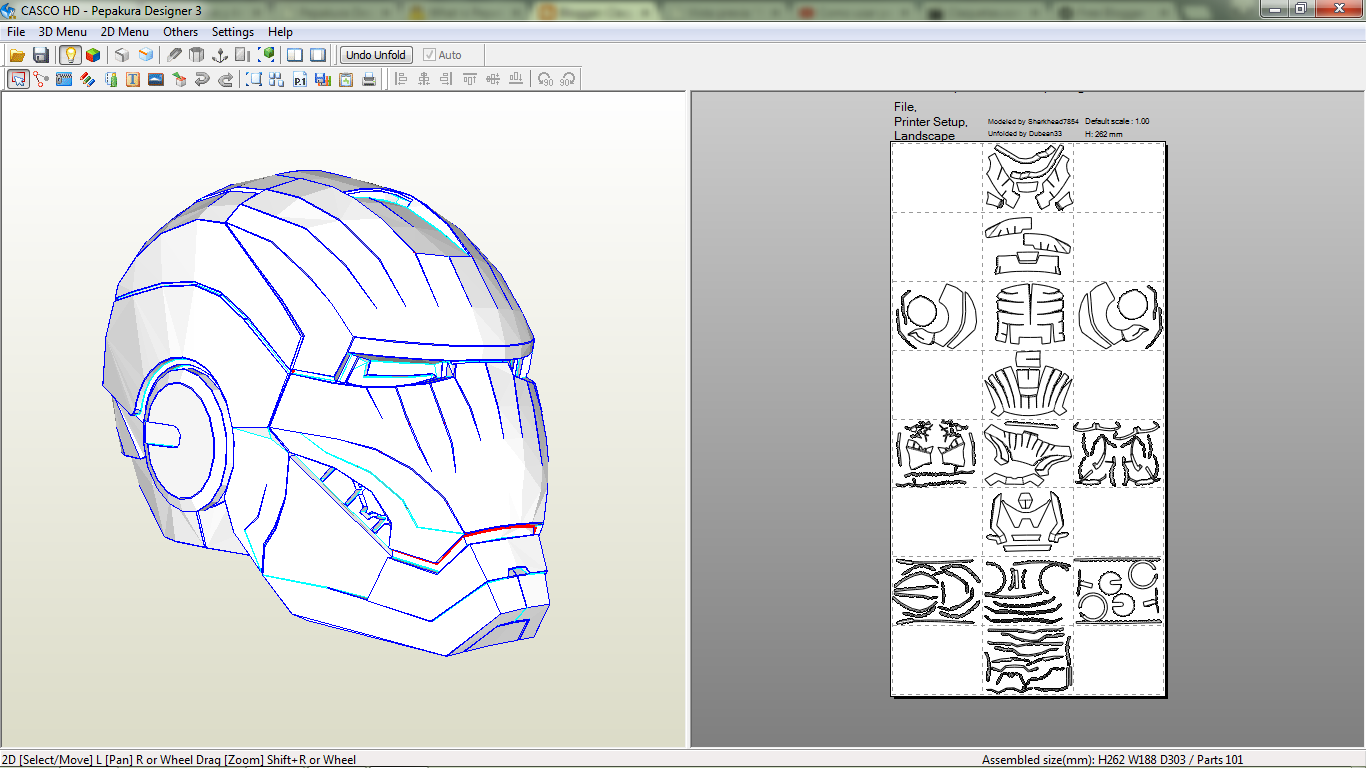Click the align horizontal centers icon
1366x768 pixels.
pyautogui.click(x=424, y=79)
